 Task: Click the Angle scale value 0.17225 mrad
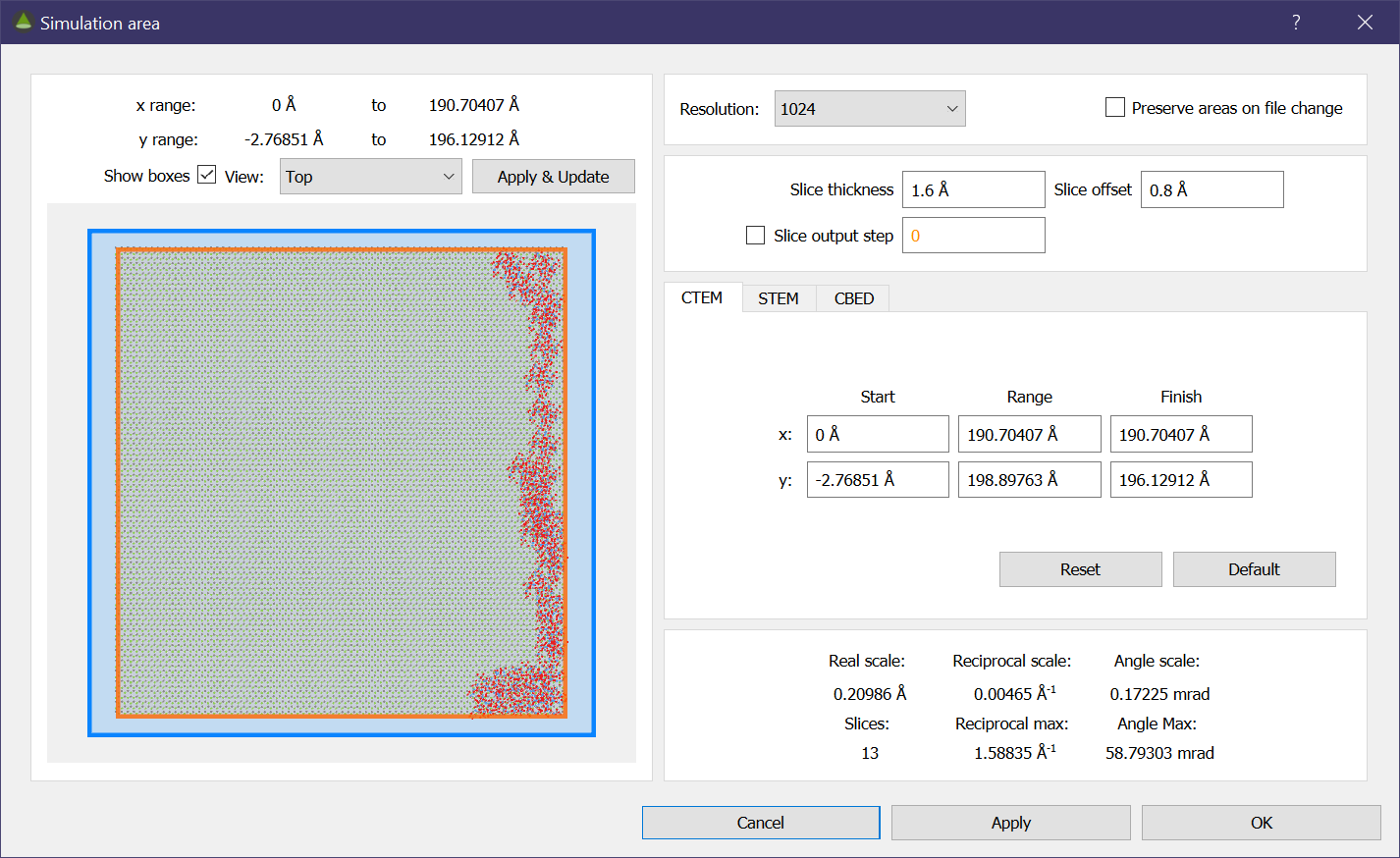[x=1159, y=694]
